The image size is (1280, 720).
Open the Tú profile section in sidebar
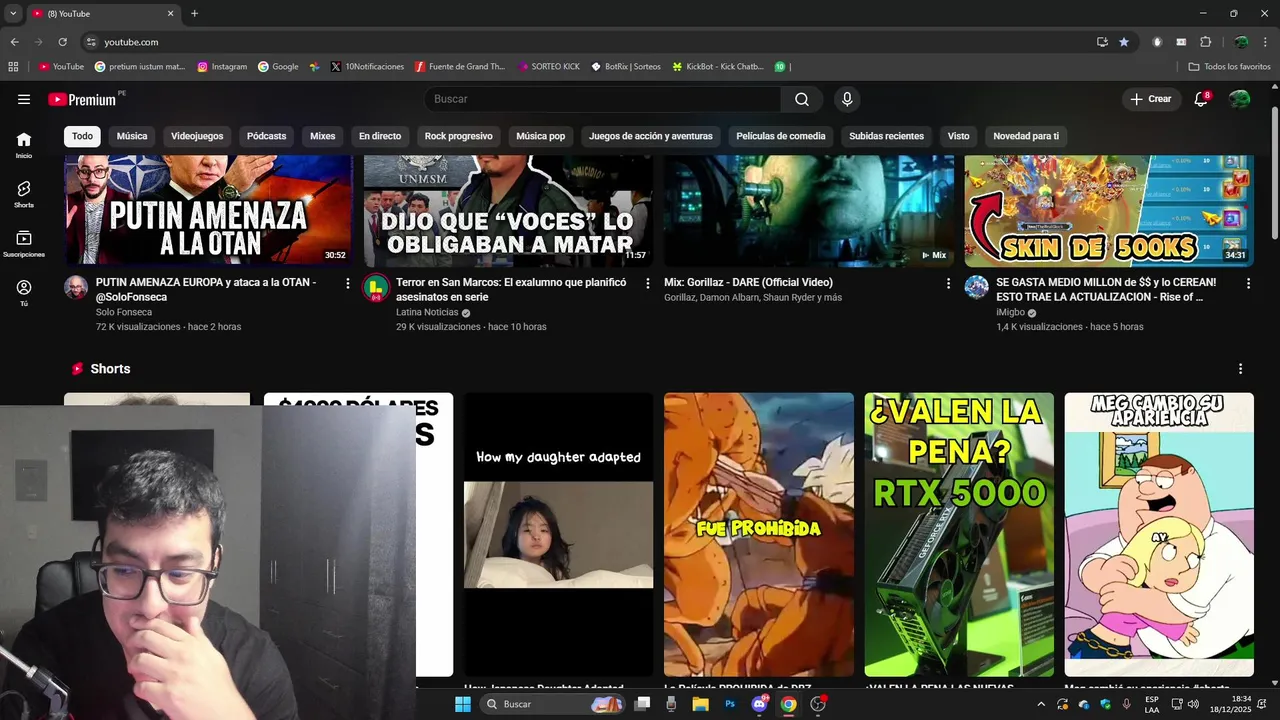(x=24, y=293)
